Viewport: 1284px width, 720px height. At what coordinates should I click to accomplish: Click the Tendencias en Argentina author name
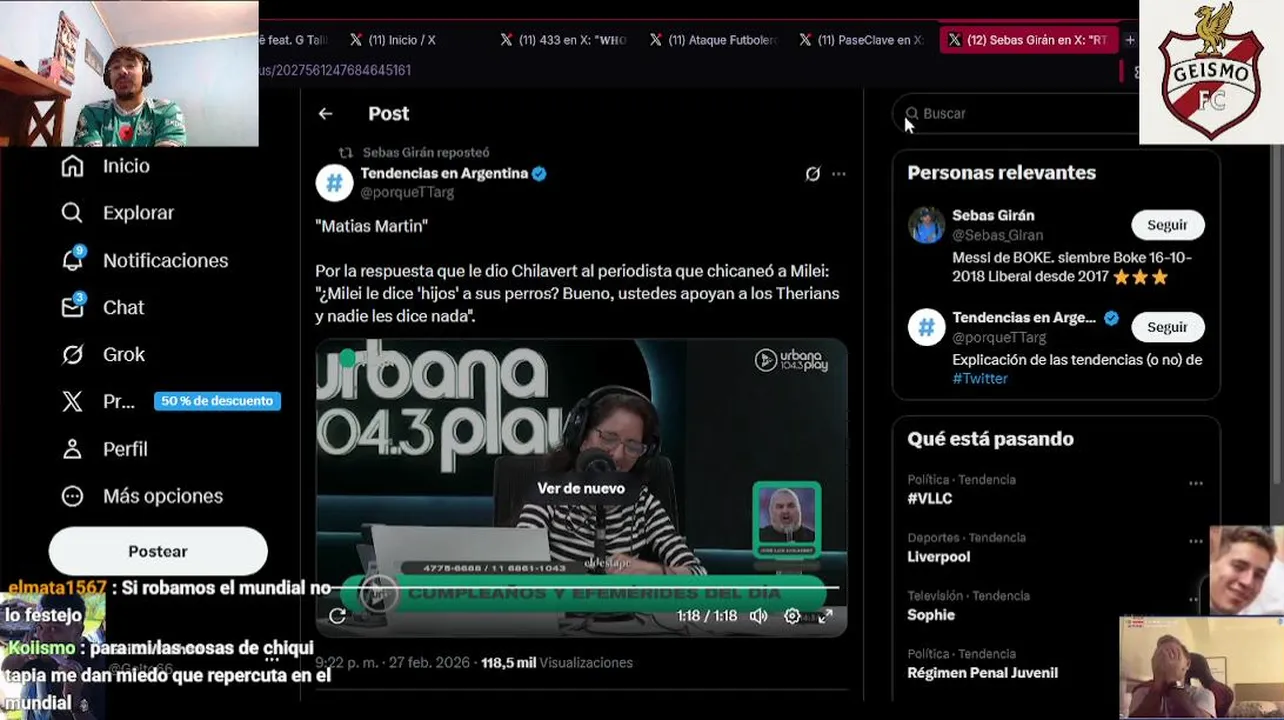[444, 173]
